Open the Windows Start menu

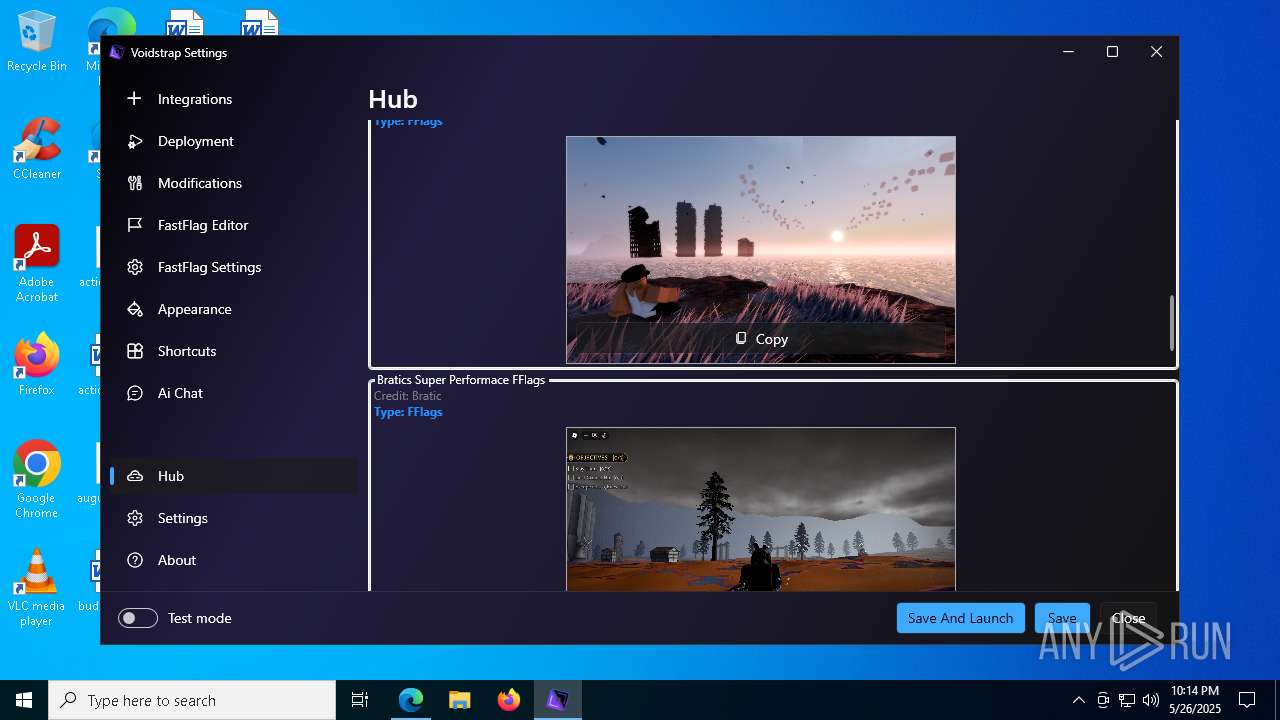(x=24, y=700)
